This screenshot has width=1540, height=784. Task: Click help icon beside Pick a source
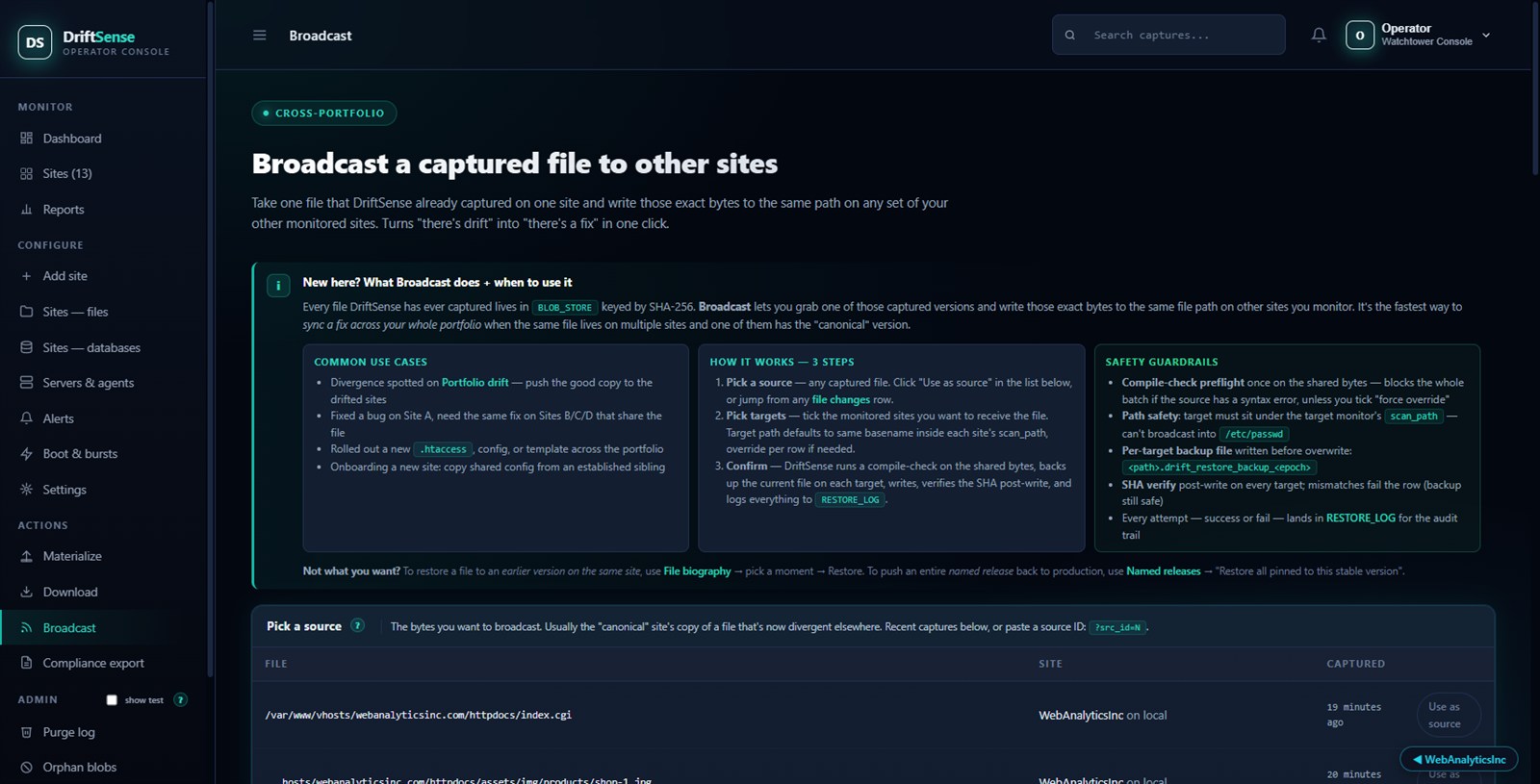[x=357, y=625]
